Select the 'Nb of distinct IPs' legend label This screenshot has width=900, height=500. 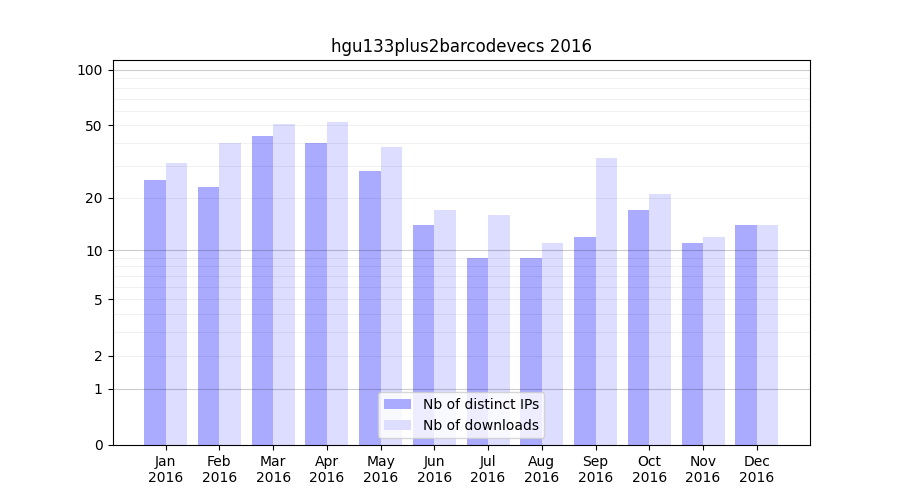click(x=480, y=404)
